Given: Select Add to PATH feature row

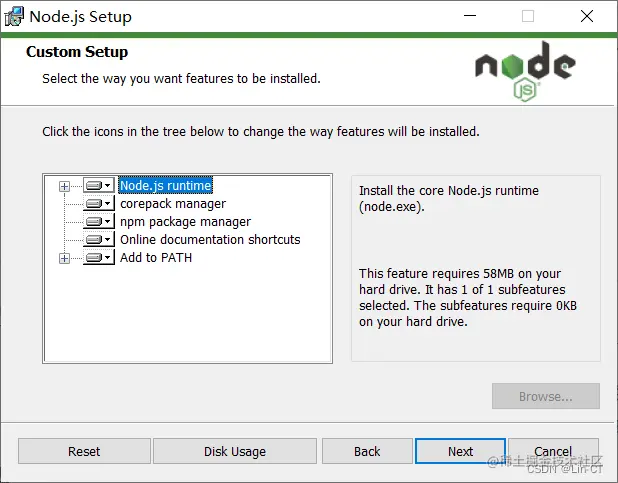Looking at the screenshot, I should 156,257.
